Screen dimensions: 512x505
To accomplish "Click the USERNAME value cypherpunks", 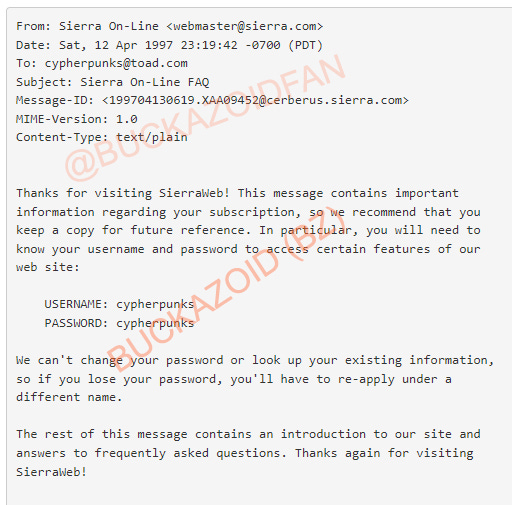I will (x=155, y=305).
